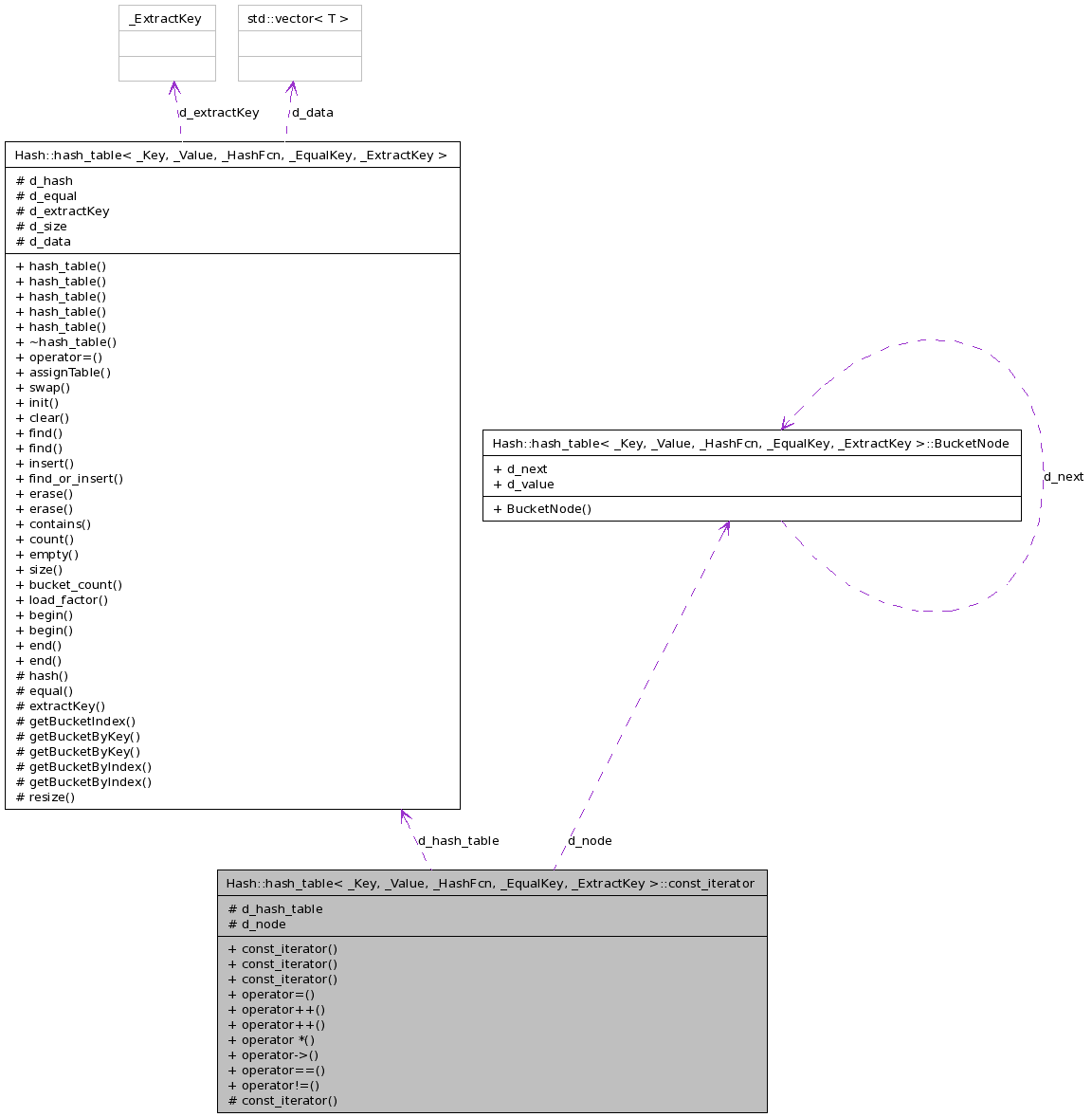Click the getBucketIndex() protected method
This screenshot has width=1092, height=1117.
click(76, 722)
